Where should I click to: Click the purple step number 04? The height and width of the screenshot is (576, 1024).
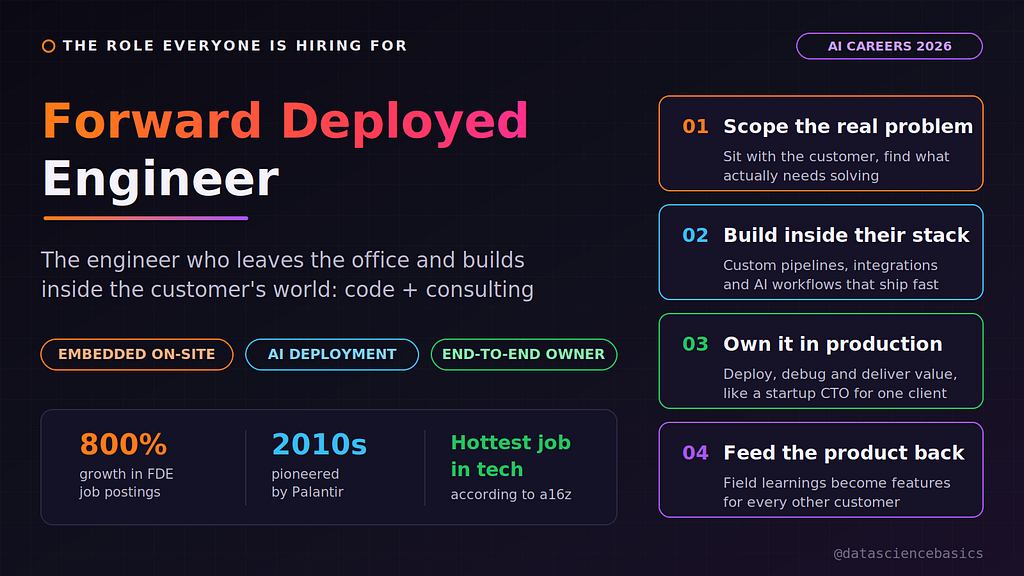(696, 453)
